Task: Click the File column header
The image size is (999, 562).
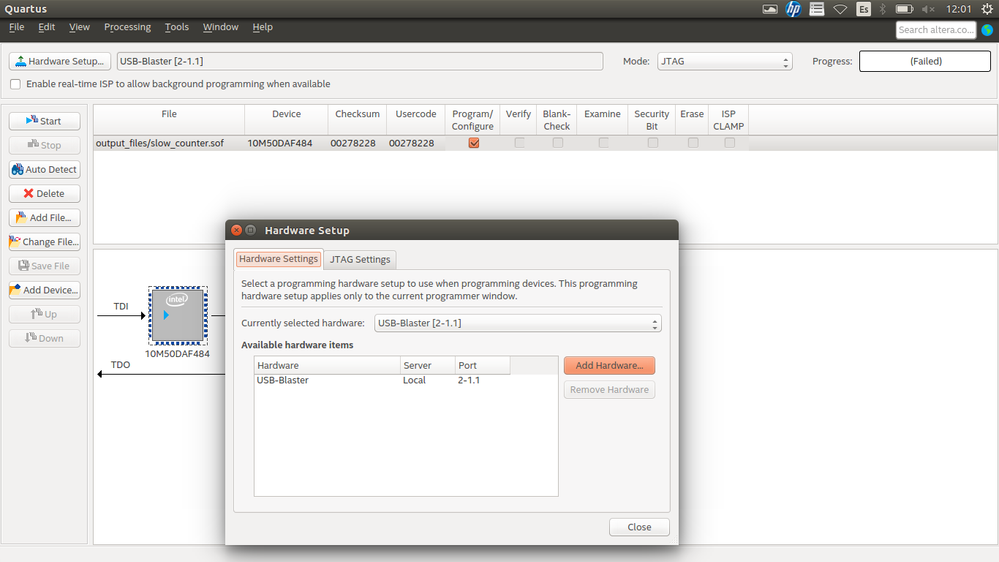Action: (169, 120)
